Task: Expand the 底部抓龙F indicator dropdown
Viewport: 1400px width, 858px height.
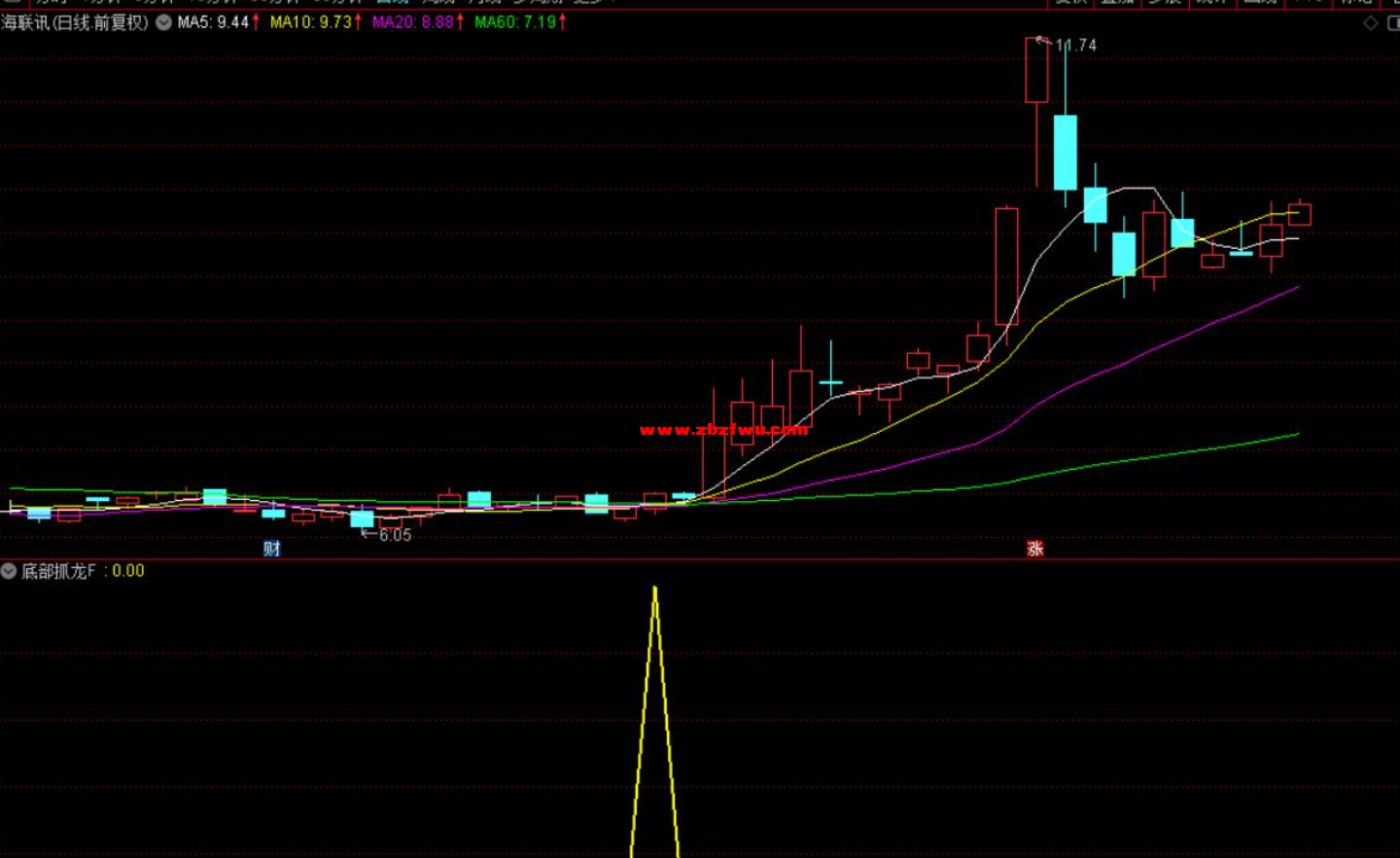Action: (9, 571)
